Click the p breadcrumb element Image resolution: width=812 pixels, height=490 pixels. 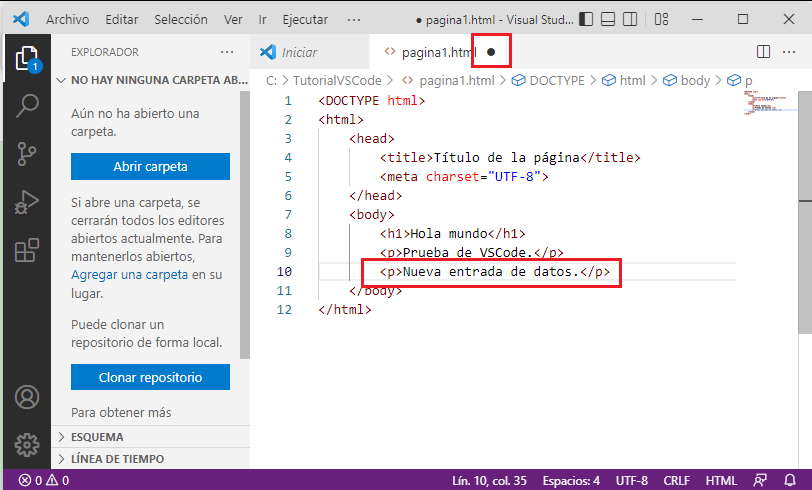coord(740,80)
